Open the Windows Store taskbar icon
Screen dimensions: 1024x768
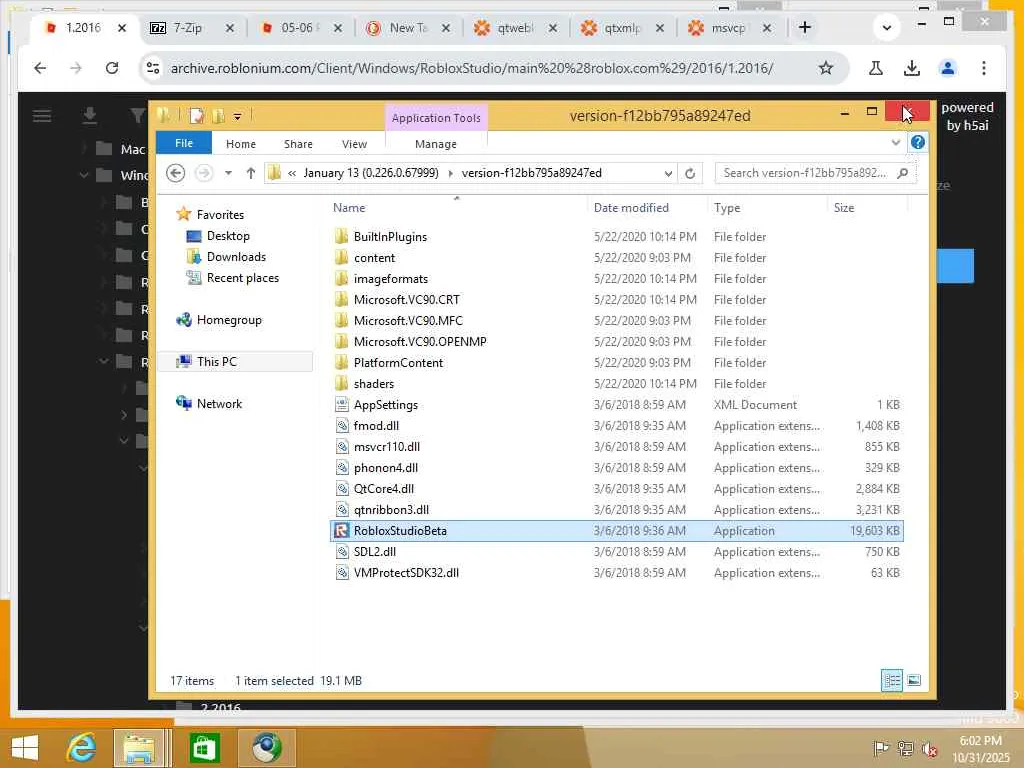tap(204, 747)
